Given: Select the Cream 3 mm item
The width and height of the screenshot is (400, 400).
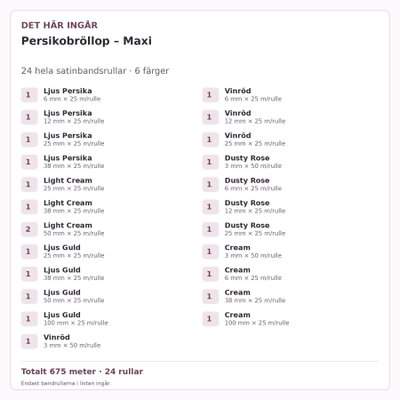Looking at the screenshot, I should 291,252.
